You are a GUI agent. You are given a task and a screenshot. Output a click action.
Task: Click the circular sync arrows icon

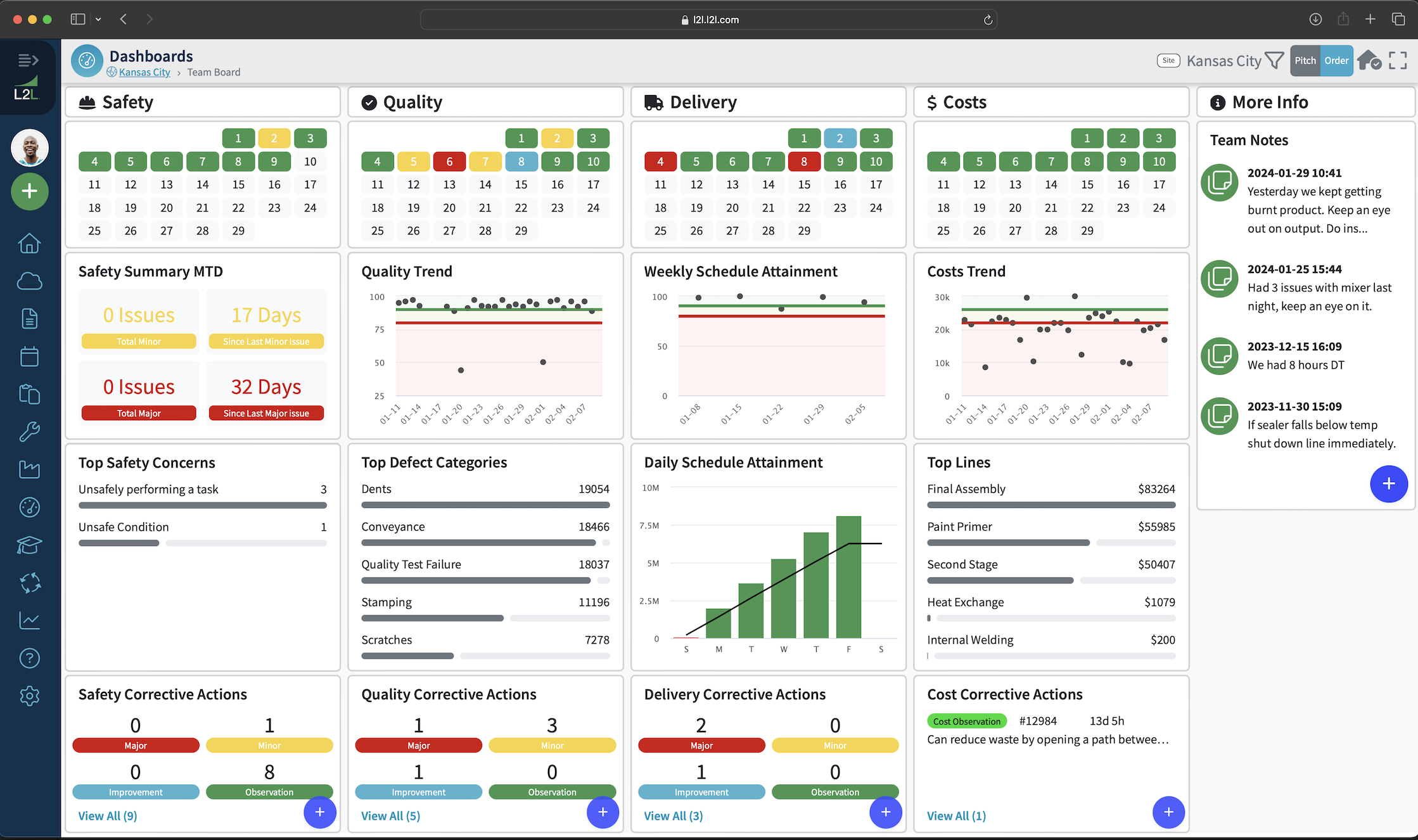click(x=29, y=583)
